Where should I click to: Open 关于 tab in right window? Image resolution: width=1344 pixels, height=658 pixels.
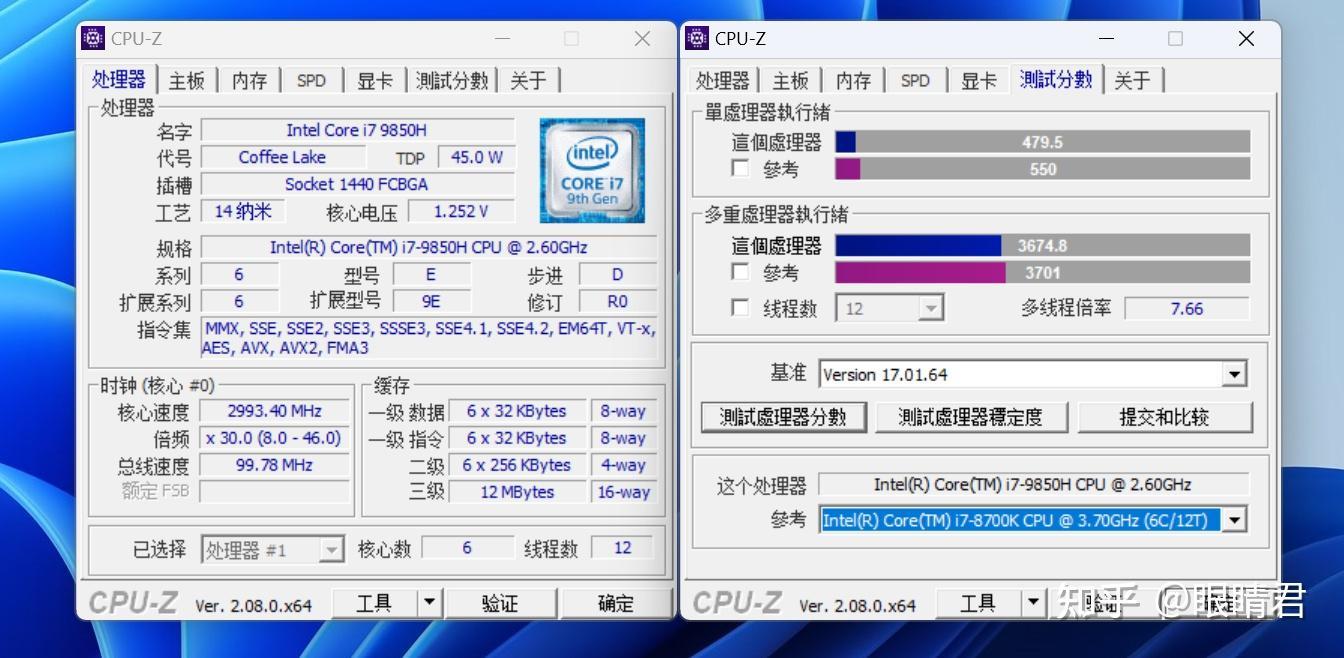(x=1132, y=81)
